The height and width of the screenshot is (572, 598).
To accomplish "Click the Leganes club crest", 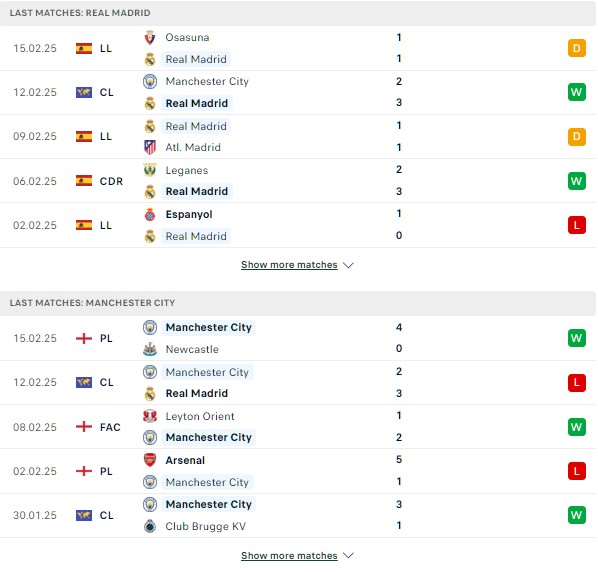I will point(150,170).
